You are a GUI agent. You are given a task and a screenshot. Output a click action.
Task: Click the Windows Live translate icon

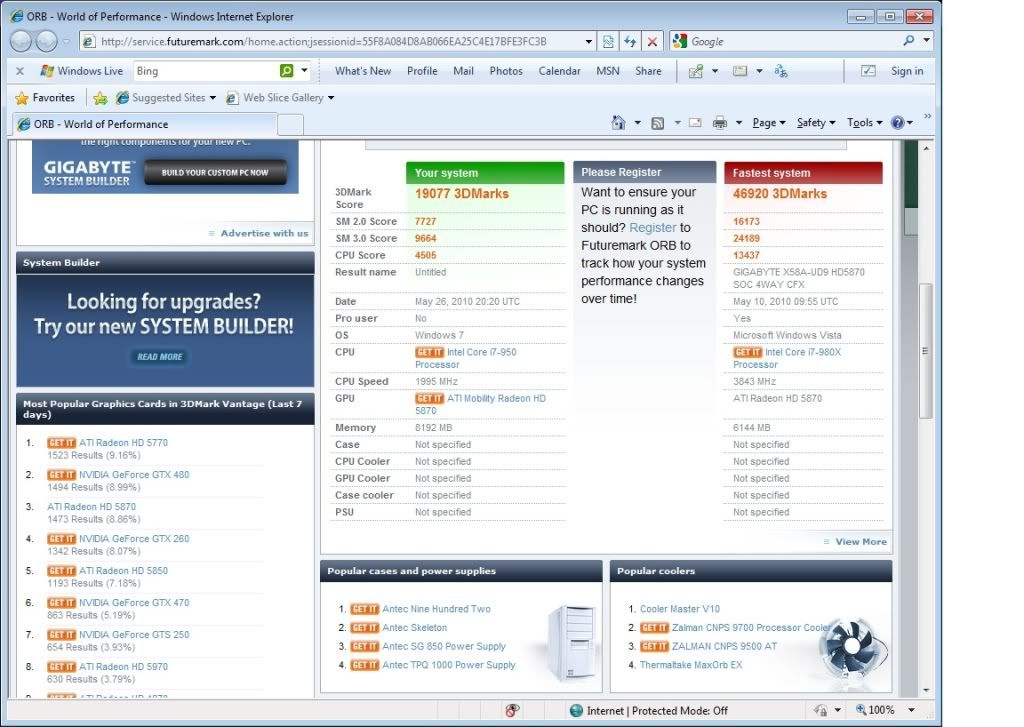pos(780,71)
